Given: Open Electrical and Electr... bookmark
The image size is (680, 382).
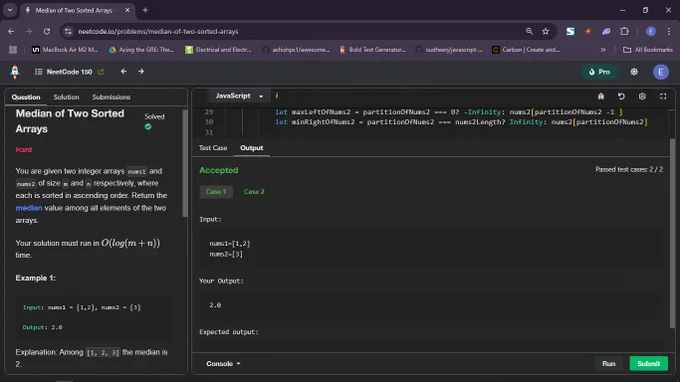Looking at the screenshot, I should coord(219,50).
